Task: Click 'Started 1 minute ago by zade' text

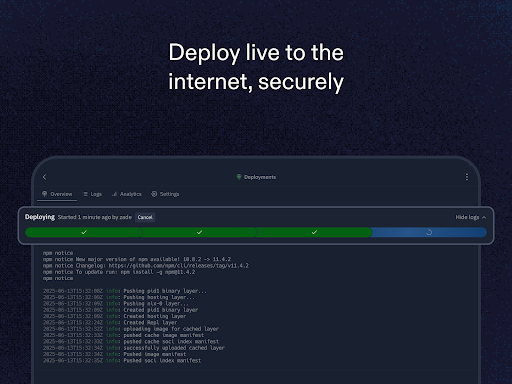Action: (x=95, y=217)
